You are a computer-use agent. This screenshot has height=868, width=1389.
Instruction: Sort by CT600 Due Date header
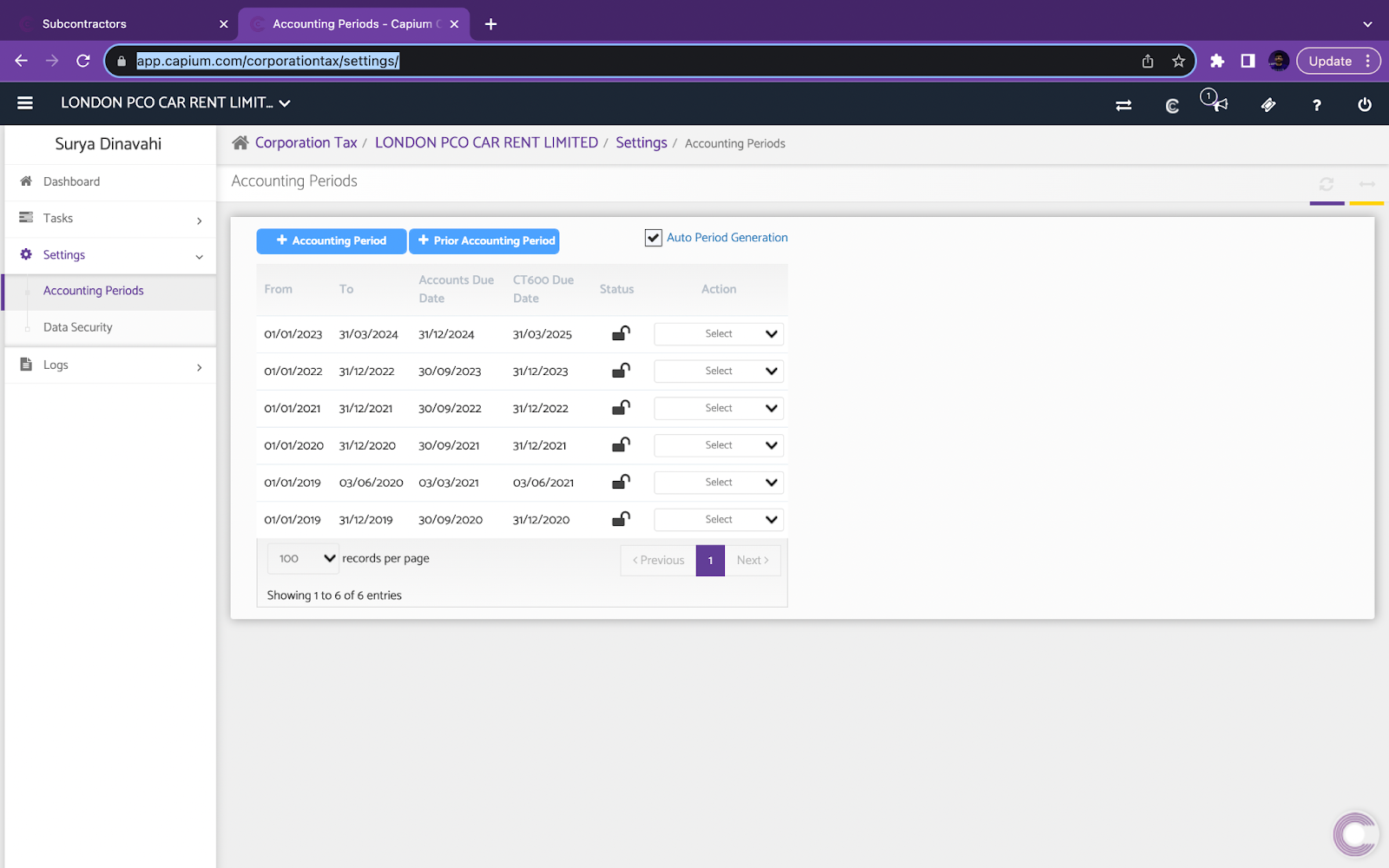[543, 290]
